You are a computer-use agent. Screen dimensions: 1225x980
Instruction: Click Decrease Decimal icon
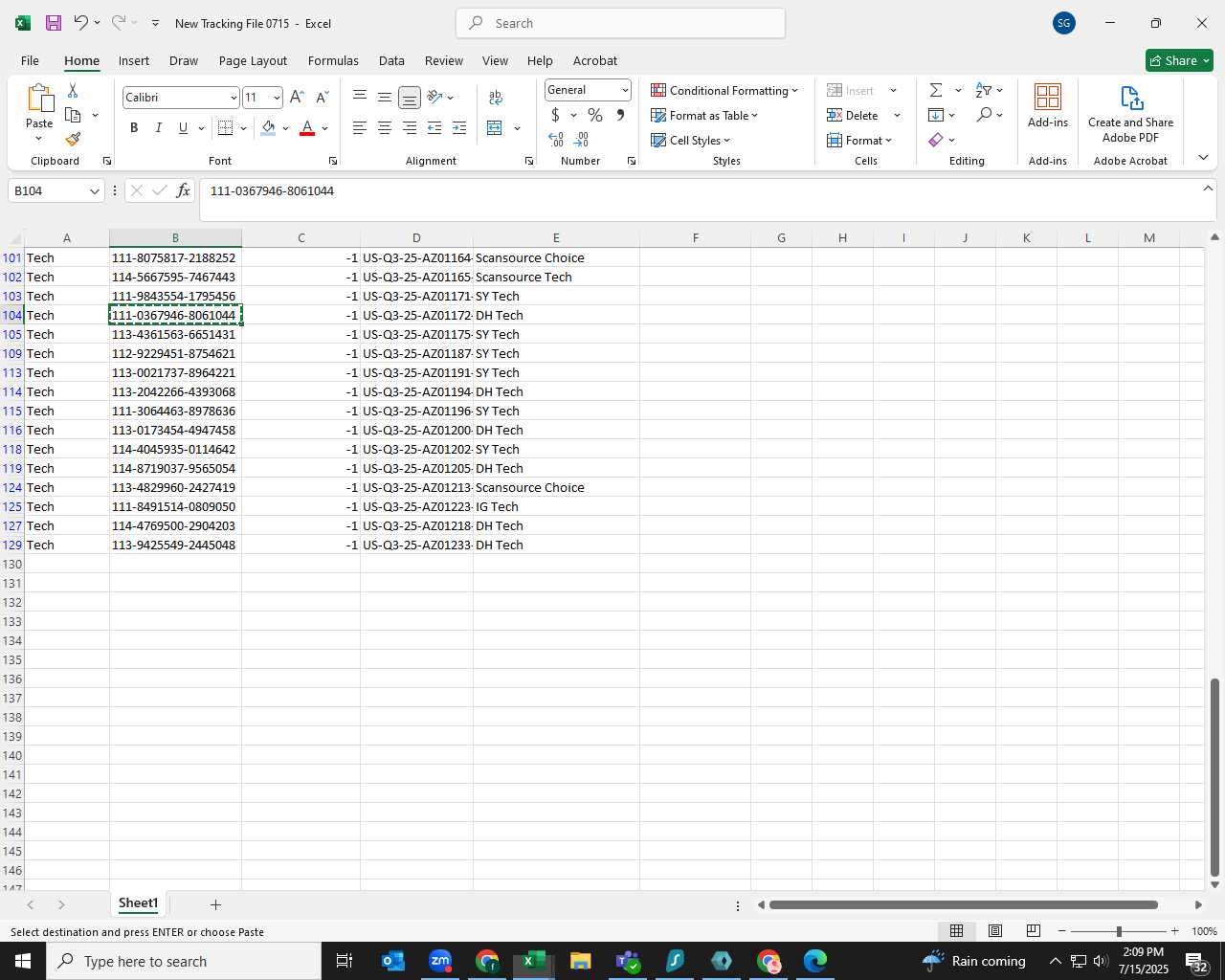click(581, 140)
